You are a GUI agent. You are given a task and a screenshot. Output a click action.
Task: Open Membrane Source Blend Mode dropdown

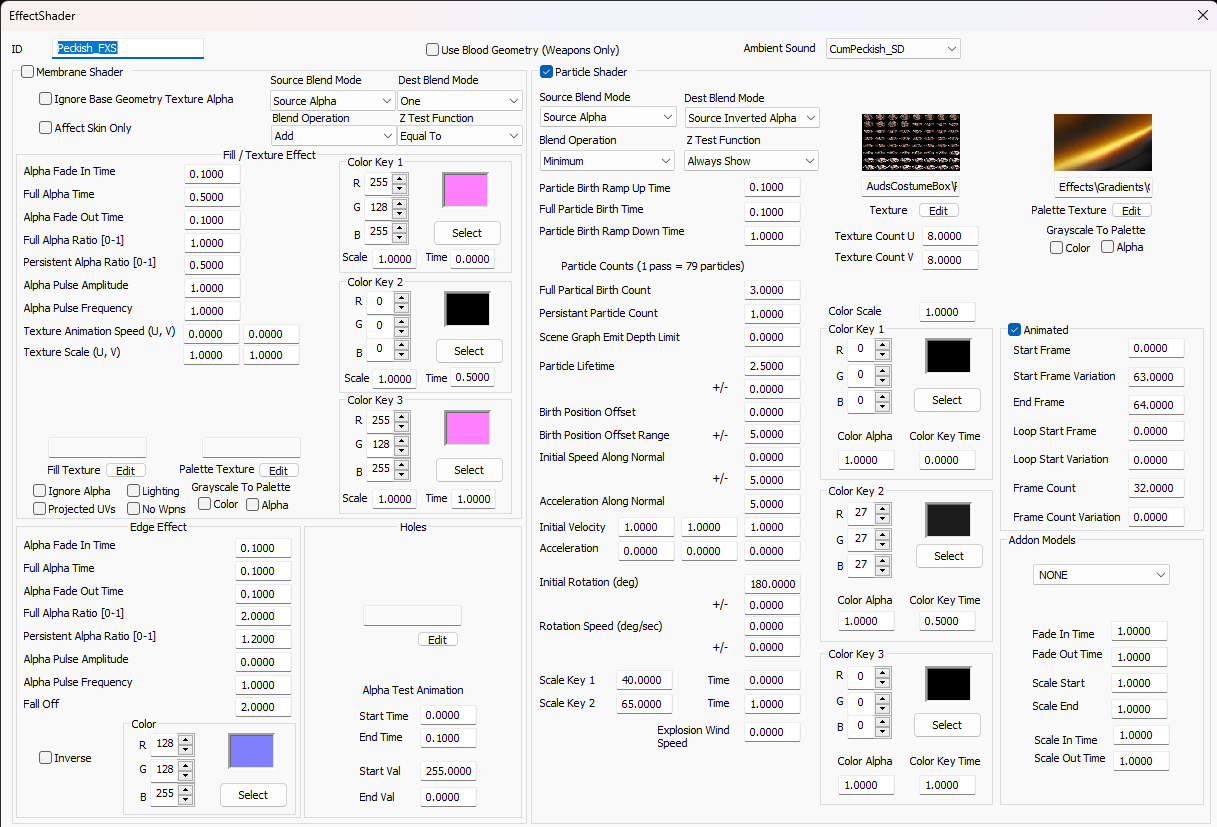[333, 101]
